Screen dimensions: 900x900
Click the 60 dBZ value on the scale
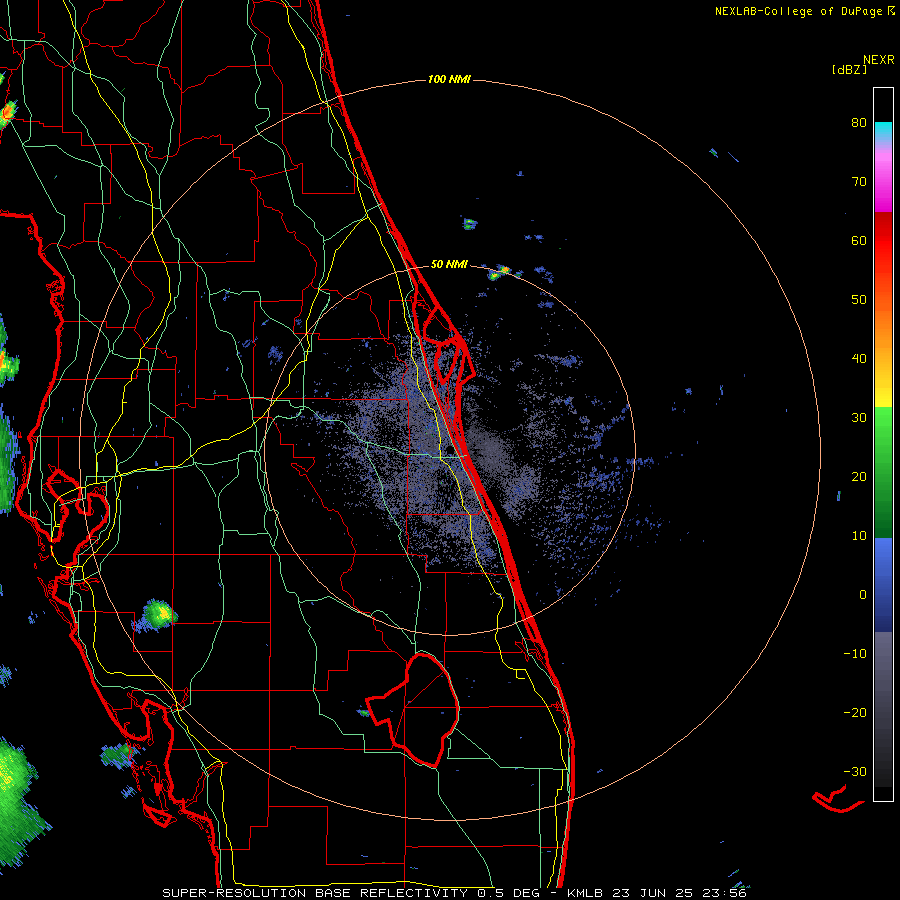point(859,240)
